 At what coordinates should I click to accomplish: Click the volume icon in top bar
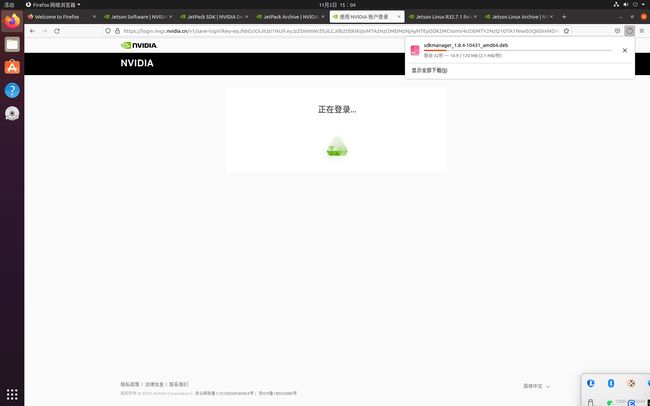coord(626,5)
